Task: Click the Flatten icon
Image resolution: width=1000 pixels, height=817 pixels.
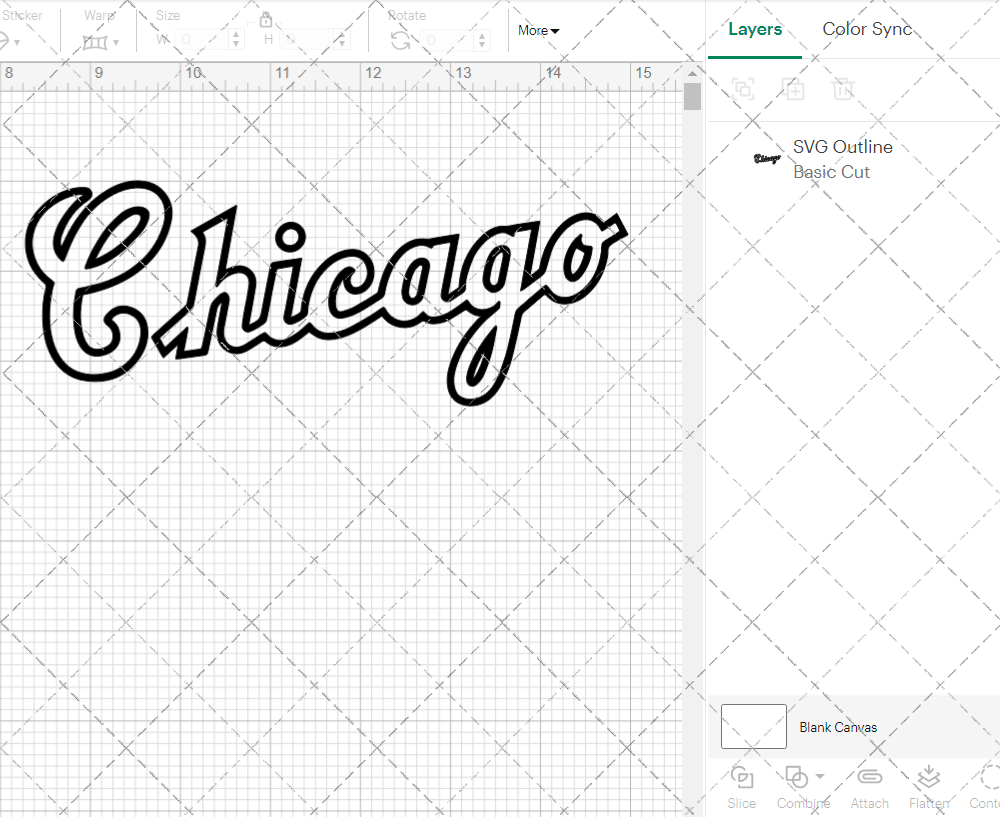Action: click(929, 777)
